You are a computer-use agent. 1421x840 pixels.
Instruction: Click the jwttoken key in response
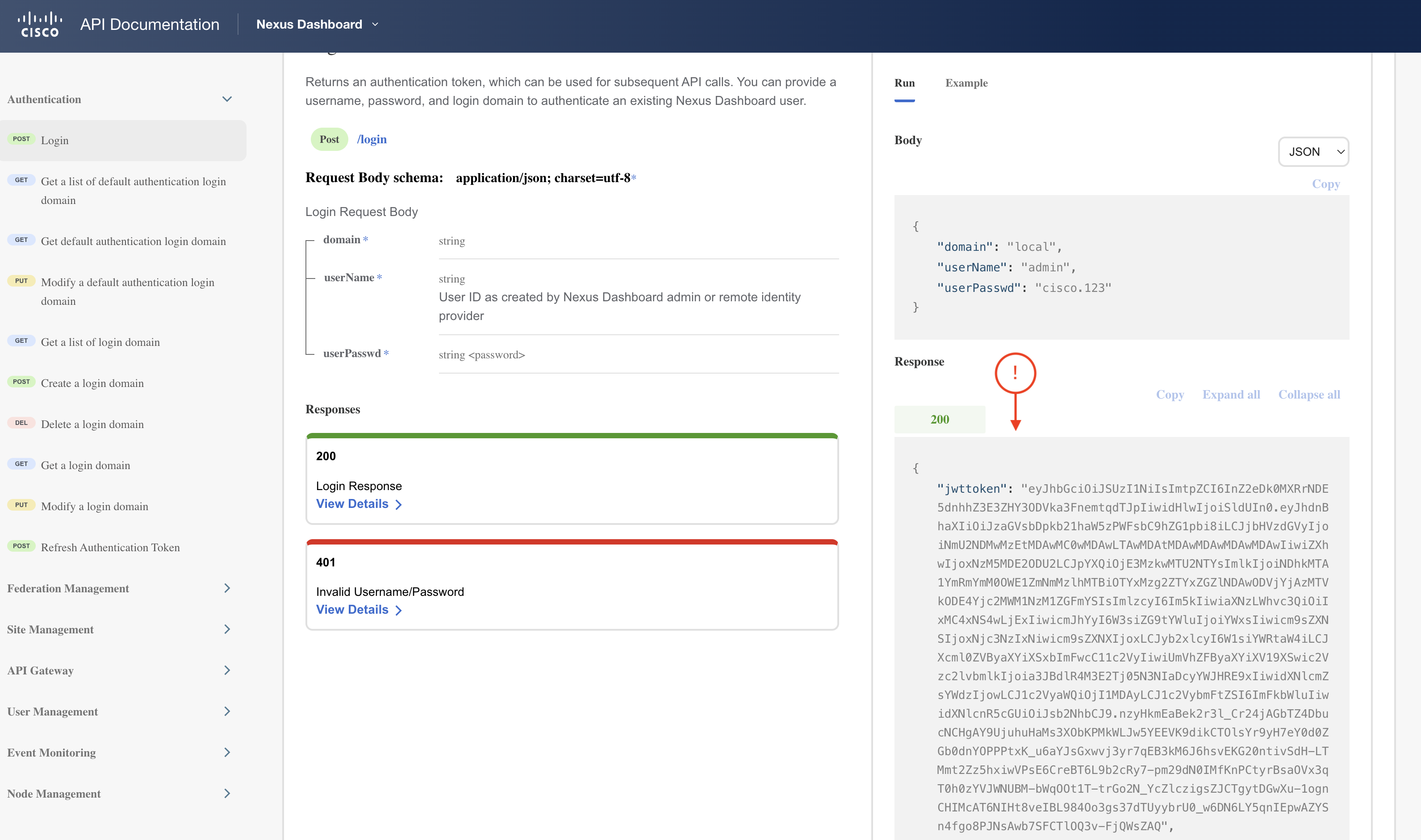point(972,488)
